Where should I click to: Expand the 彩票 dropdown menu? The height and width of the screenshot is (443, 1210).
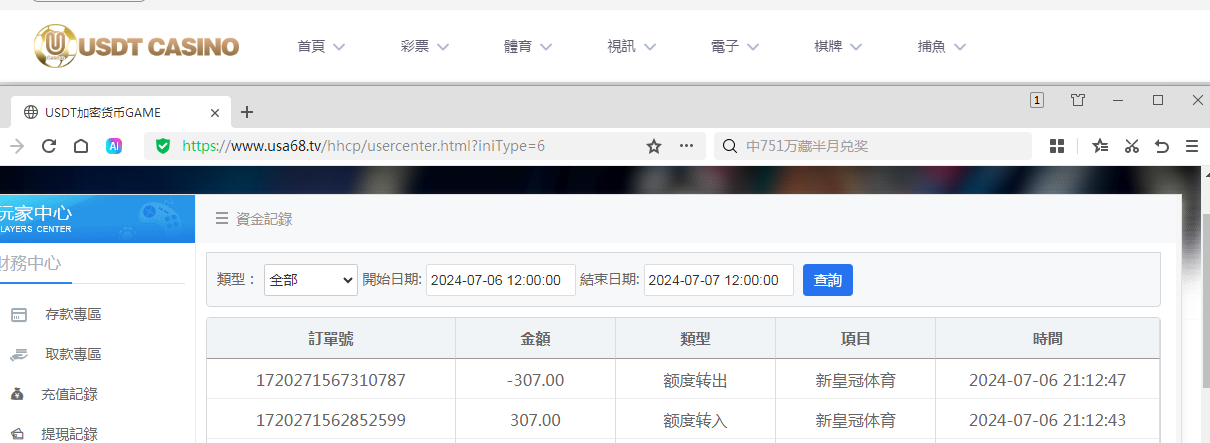[x=424, y=47]
